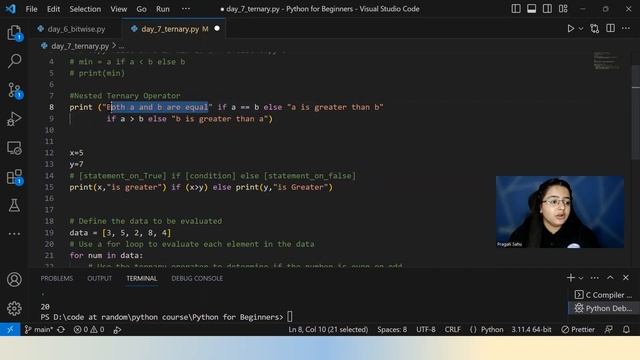Open the Run menu
This screenshot has width=640, height=360.
tap(163, 9)
